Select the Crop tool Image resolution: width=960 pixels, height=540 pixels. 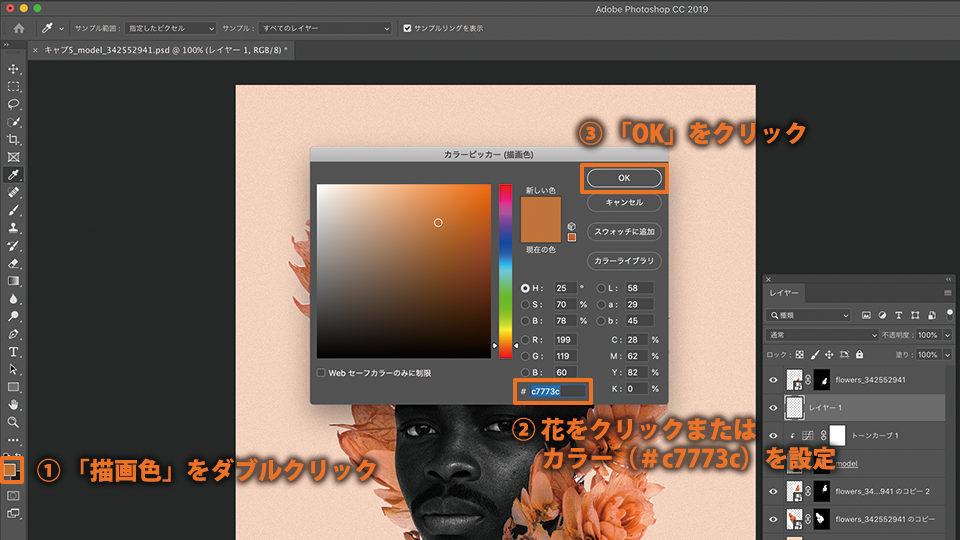coord(13,140)
